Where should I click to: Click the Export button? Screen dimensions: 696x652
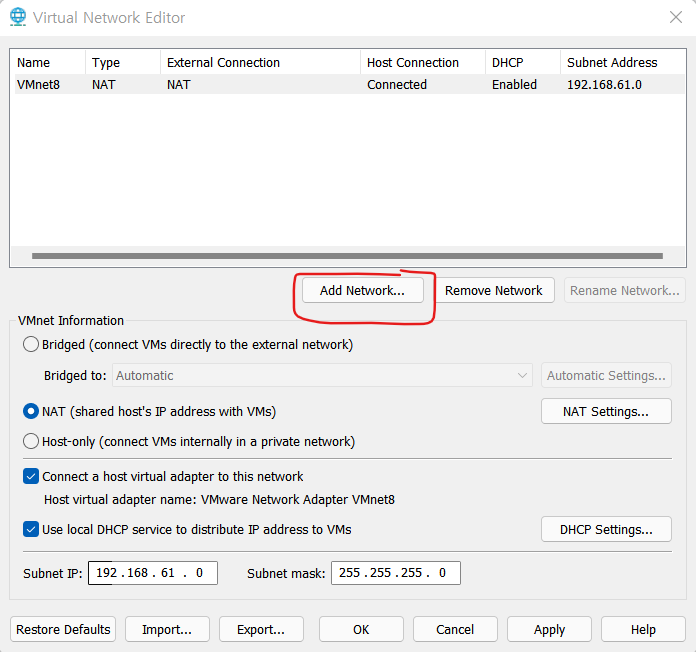click(261, 629)
